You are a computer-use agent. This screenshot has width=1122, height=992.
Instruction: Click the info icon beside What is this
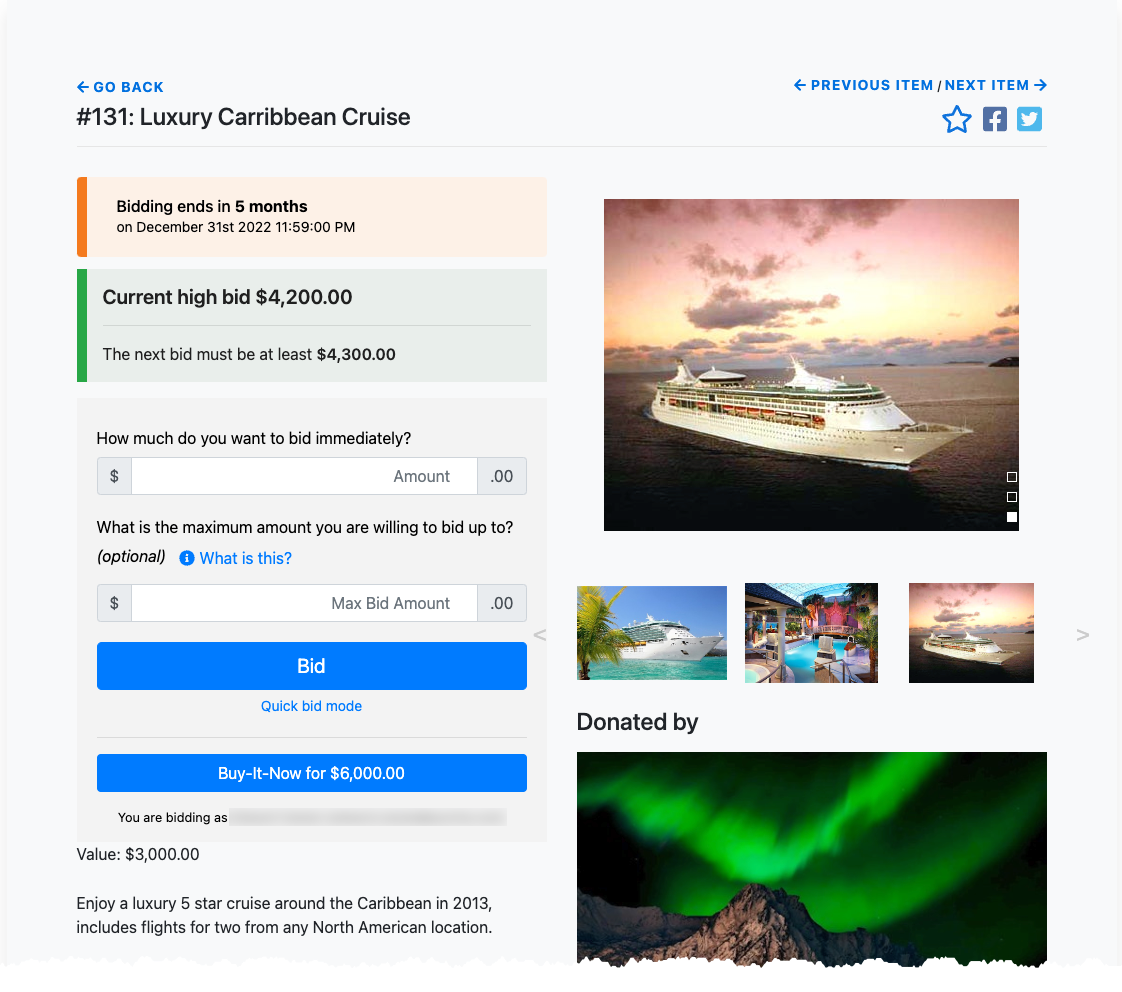tap(187, 558)
